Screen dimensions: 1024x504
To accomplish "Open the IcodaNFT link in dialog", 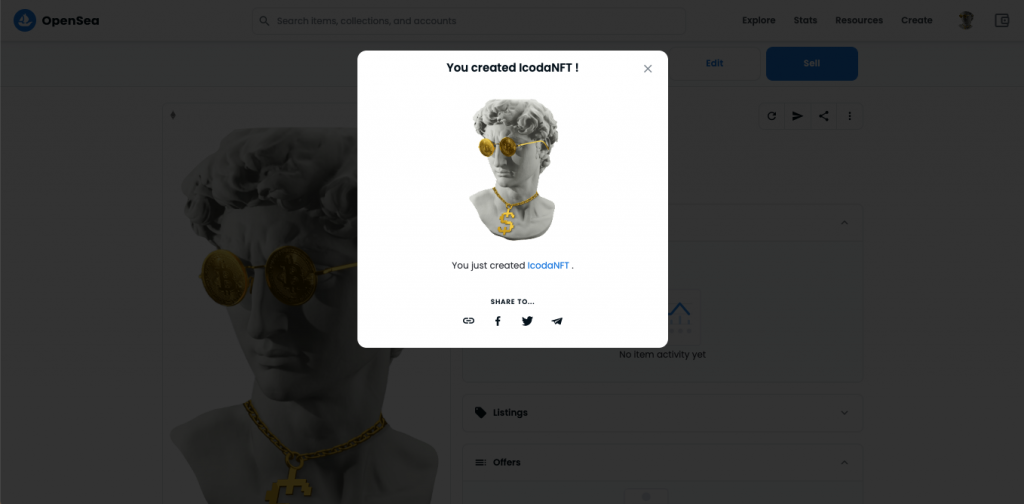I will coord(548,266).
